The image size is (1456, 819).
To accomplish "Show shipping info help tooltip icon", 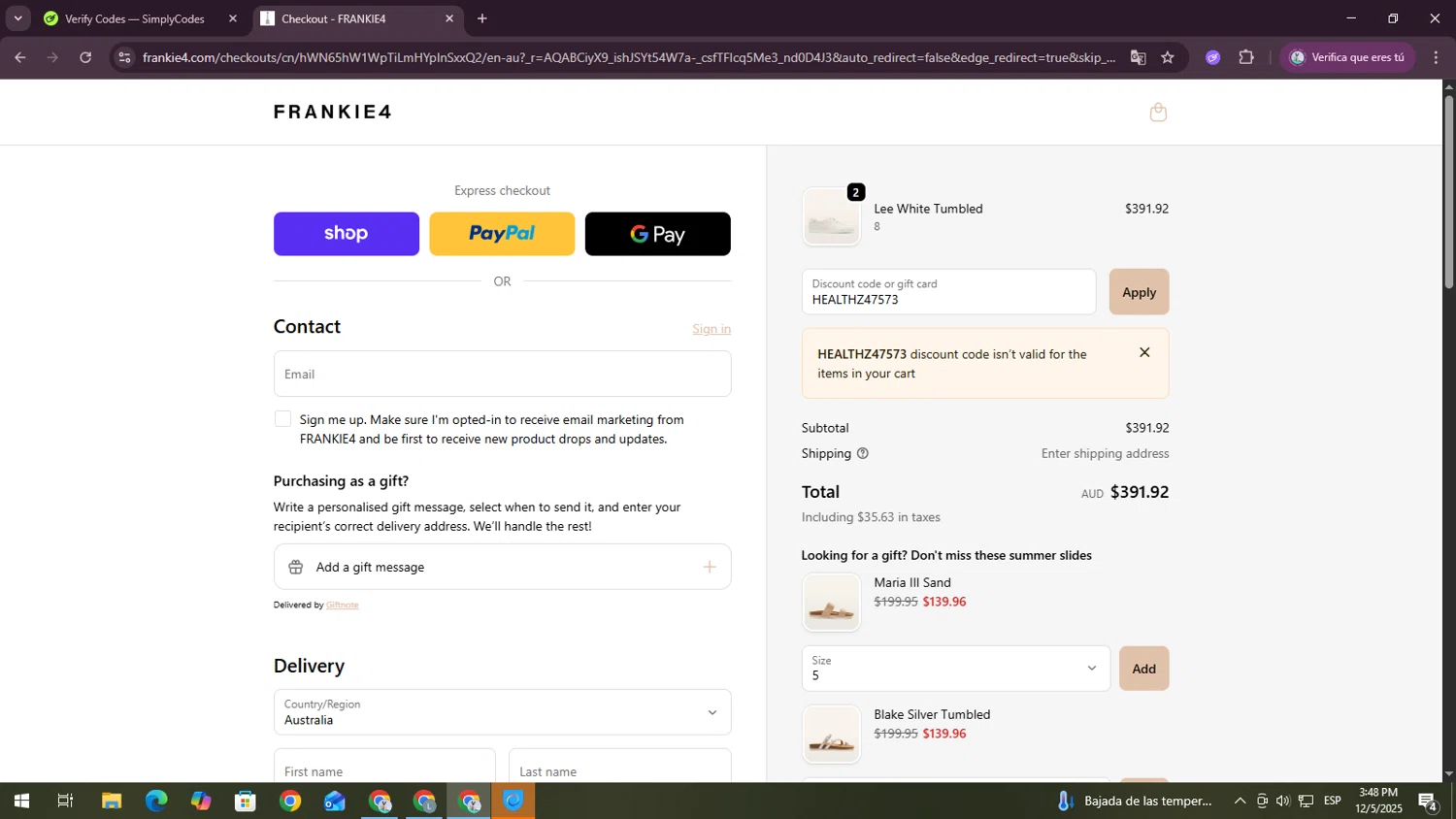I will tap(862, 453).
